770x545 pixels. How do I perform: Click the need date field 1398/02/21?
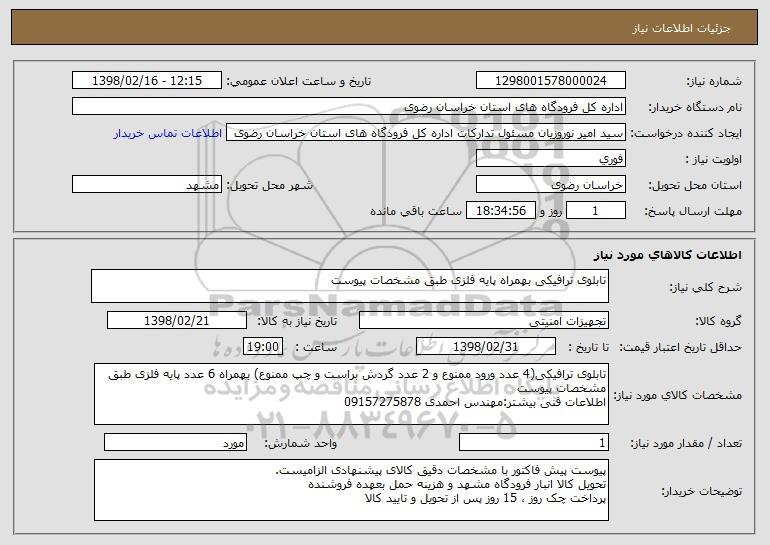[x=177, y=321]
